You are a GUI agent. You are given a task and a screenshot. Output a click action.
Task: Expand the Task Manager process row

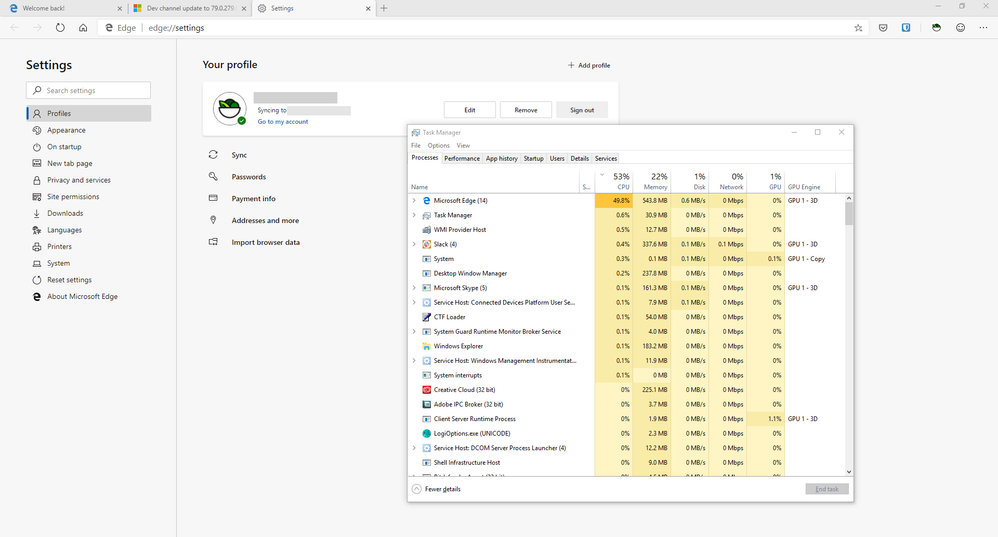[x=414, y=215]
